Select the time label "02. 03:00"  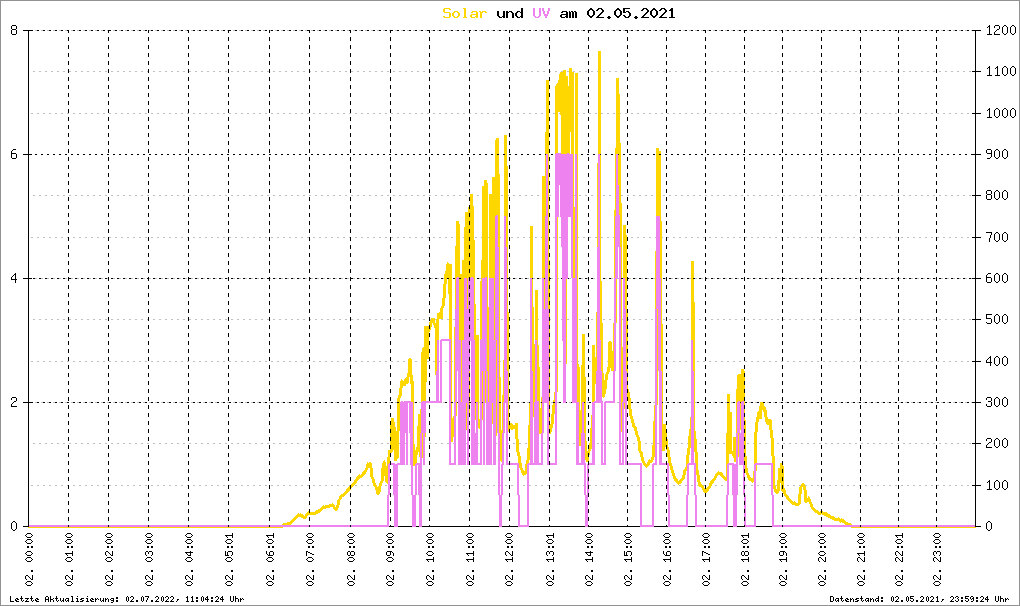pyautogui.click(x=149, y=559)
